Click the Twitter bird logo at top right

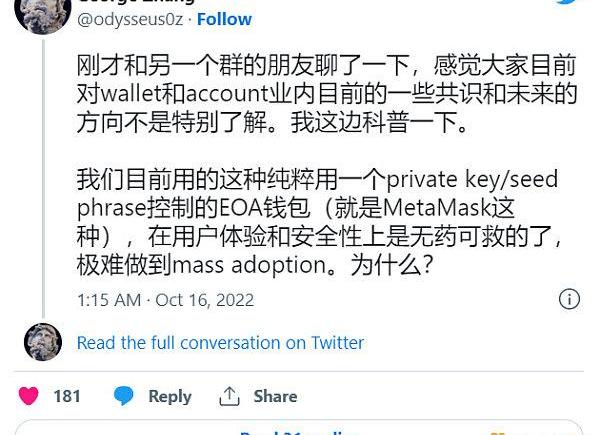568,2
